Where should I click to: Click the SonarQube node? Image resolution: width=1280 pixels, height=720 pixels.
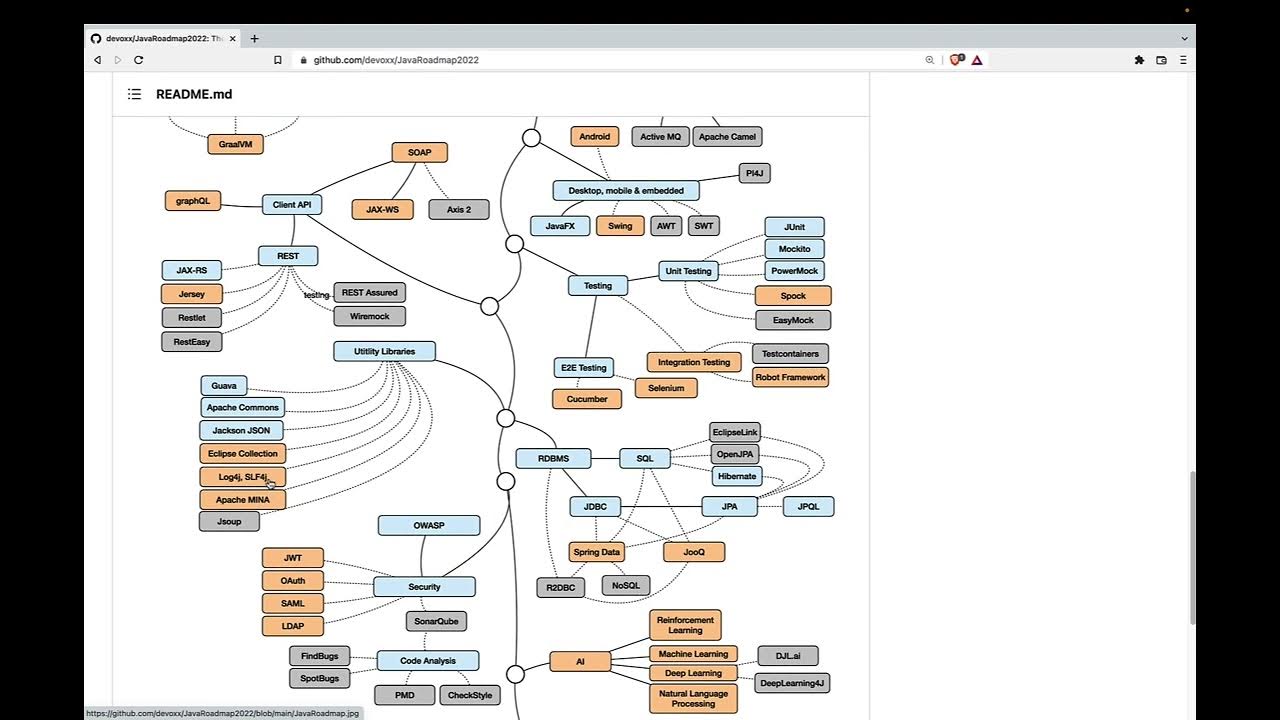pyautogui.click(x=437, y=621)
